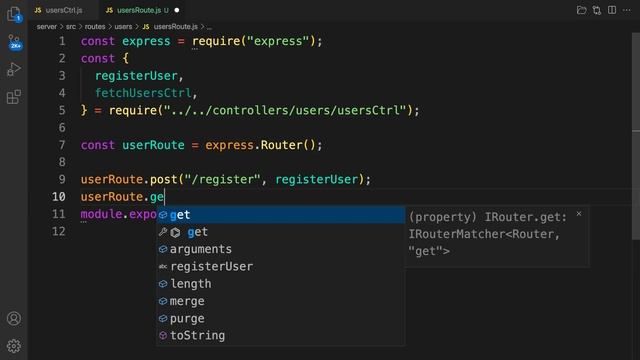
Task: Click express.Router() on line 7
Action: point(260,145)
